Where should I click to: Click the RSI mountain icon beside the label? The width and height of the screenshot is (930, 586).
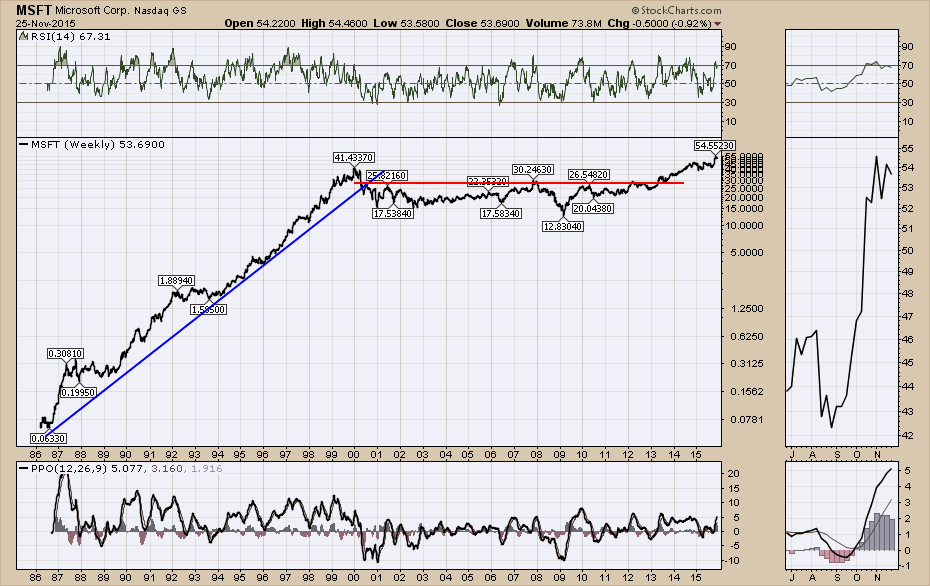(x=23, y=36)
